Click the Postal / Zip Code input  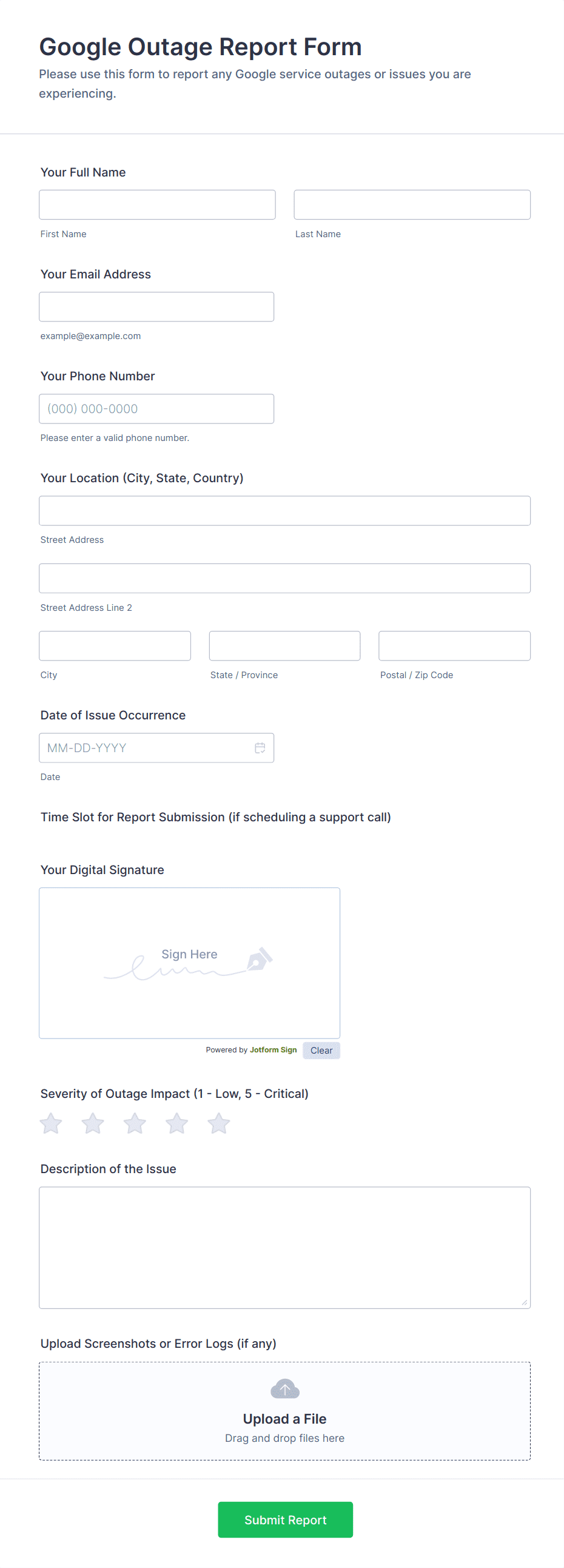coord(454,645)
